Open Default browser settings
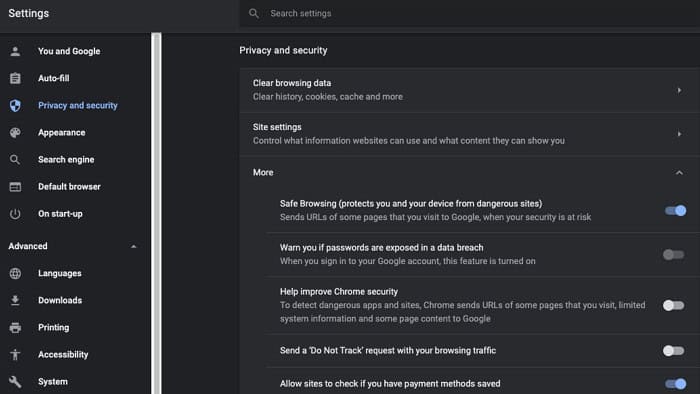The width and height of the screenshot is (700, 394). point(69,187)
